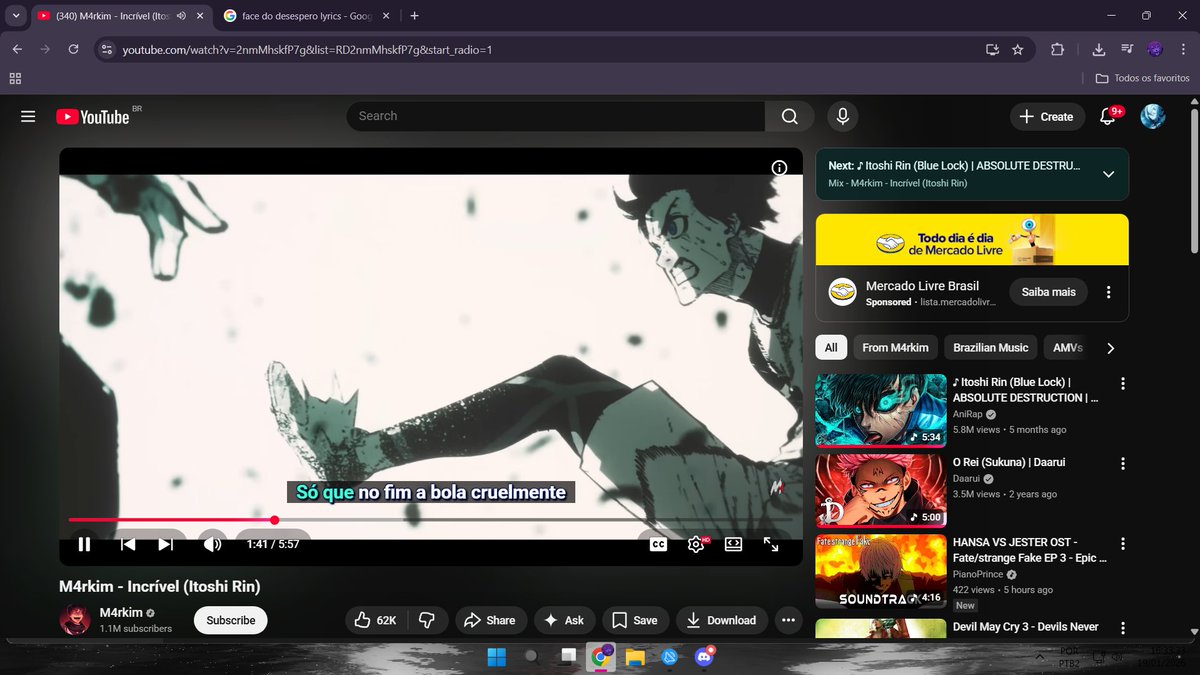This screenshot has height=675, width=1200.
Task: Open browser downloads icon
Action: coord(1098,49)
